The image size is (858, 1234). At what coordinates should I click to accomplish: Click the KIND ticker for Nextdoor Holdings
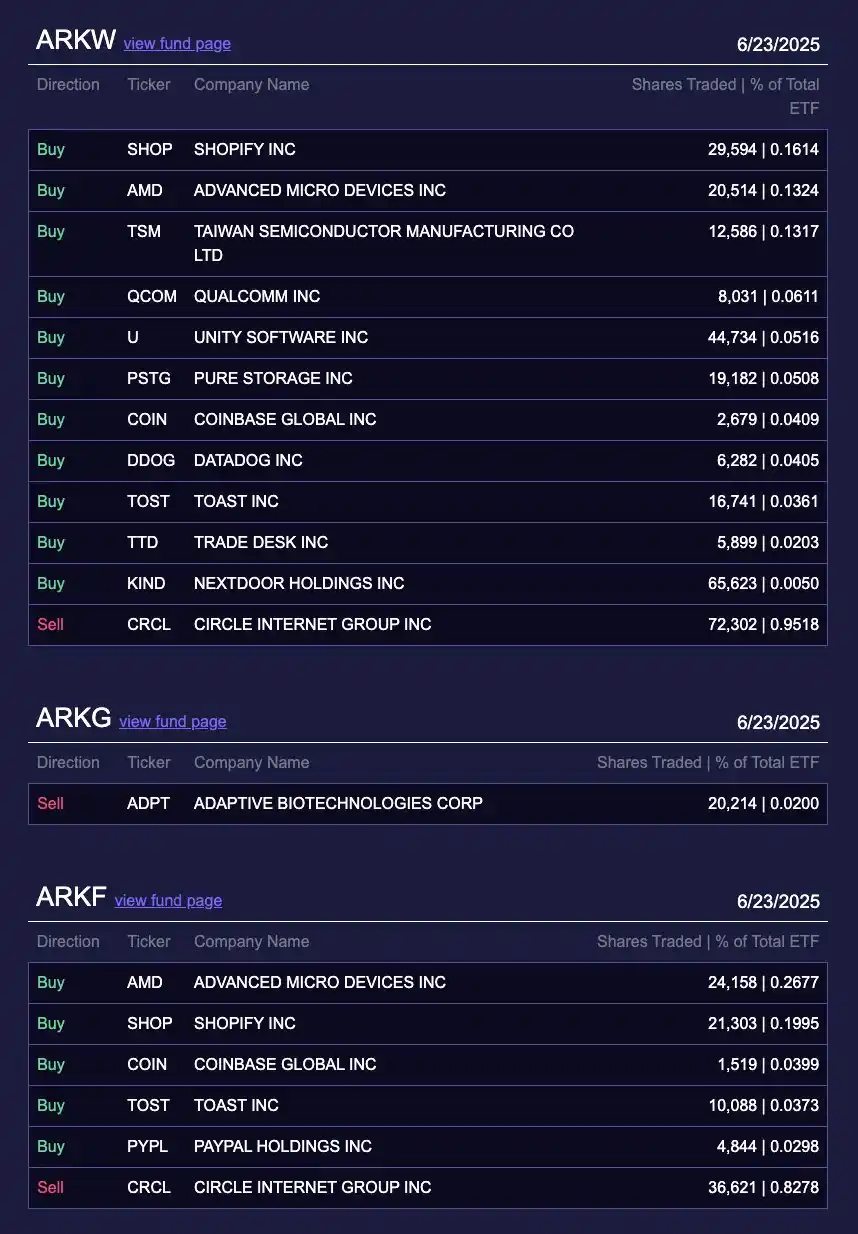pyautogui.click(x=146, y=584)
